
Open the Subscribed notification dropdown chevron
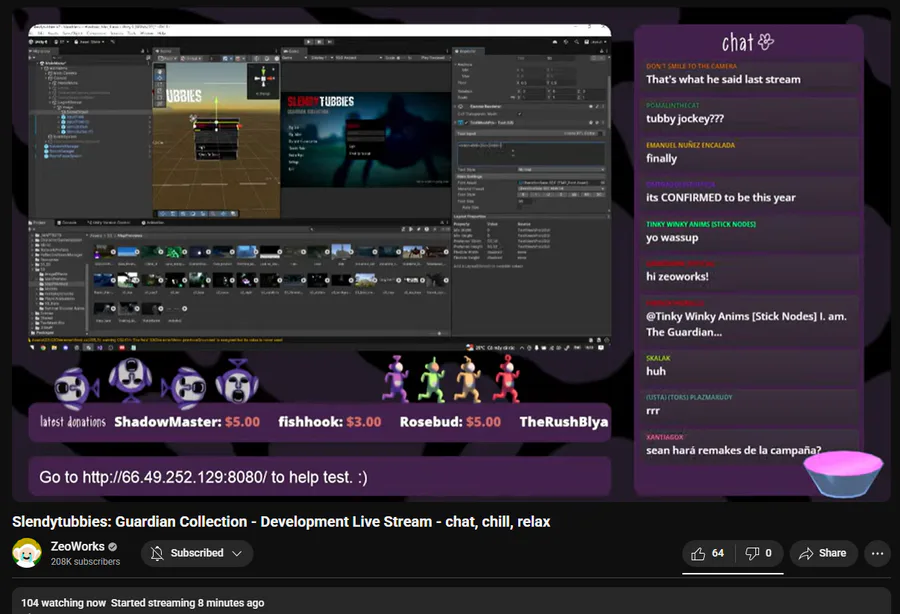[236, 553]
